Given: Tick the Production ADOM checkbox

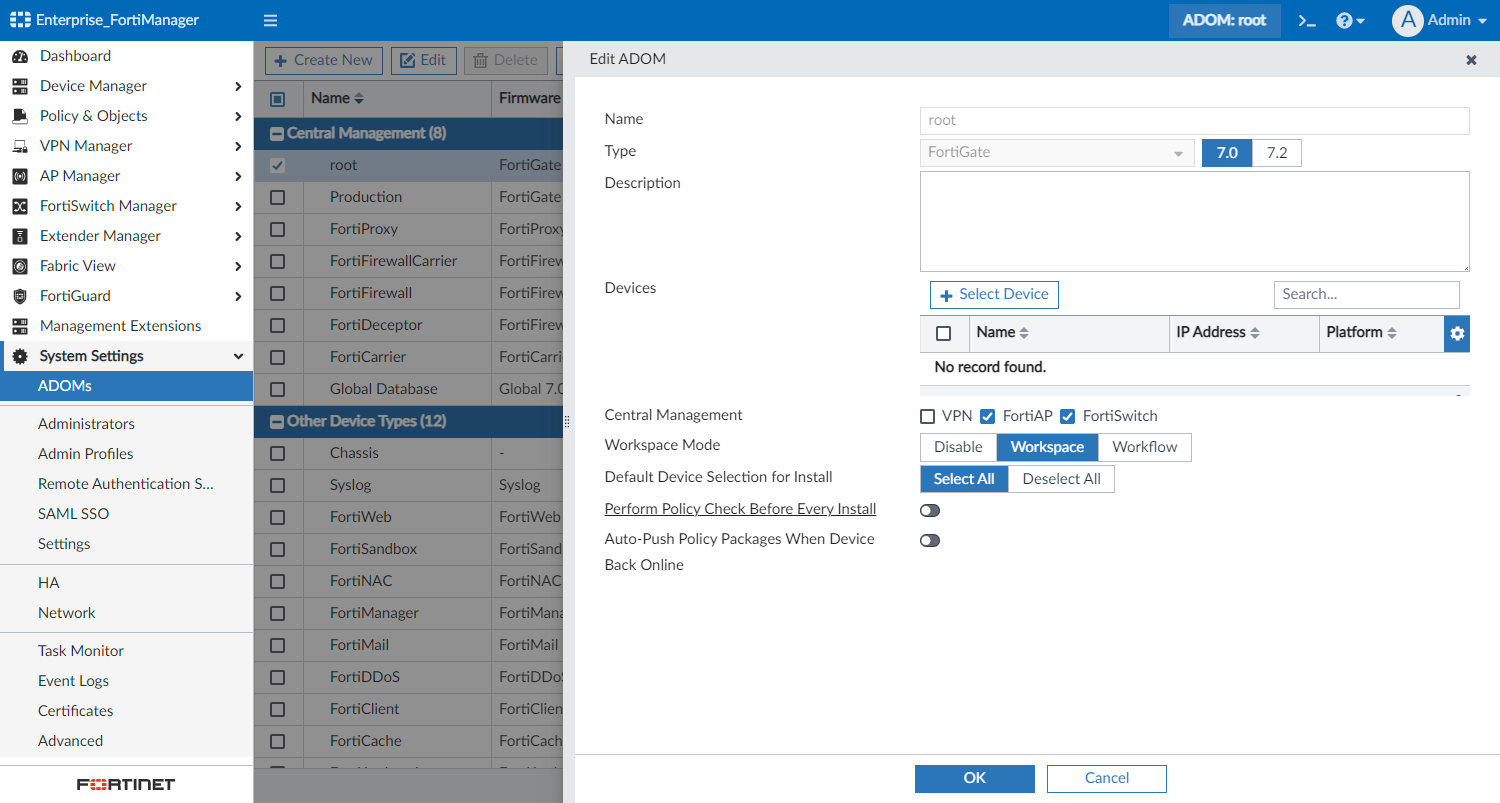Looking at the screenshot, I should click(x=278, y=197).
